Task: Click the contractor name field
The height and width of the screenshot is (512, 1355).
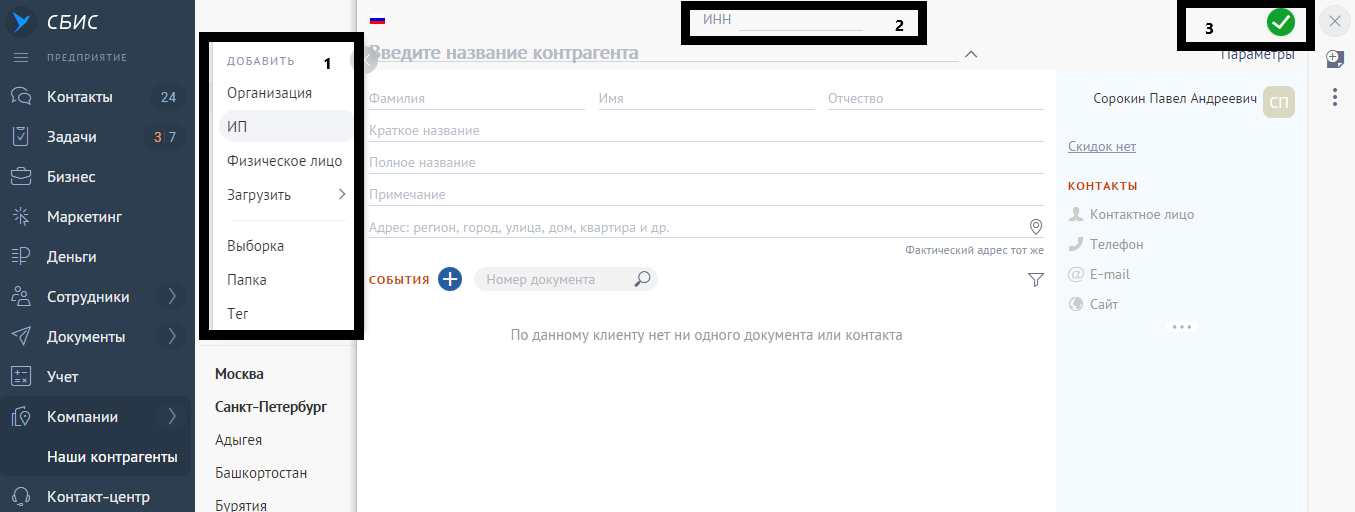Action: point(663,53)
